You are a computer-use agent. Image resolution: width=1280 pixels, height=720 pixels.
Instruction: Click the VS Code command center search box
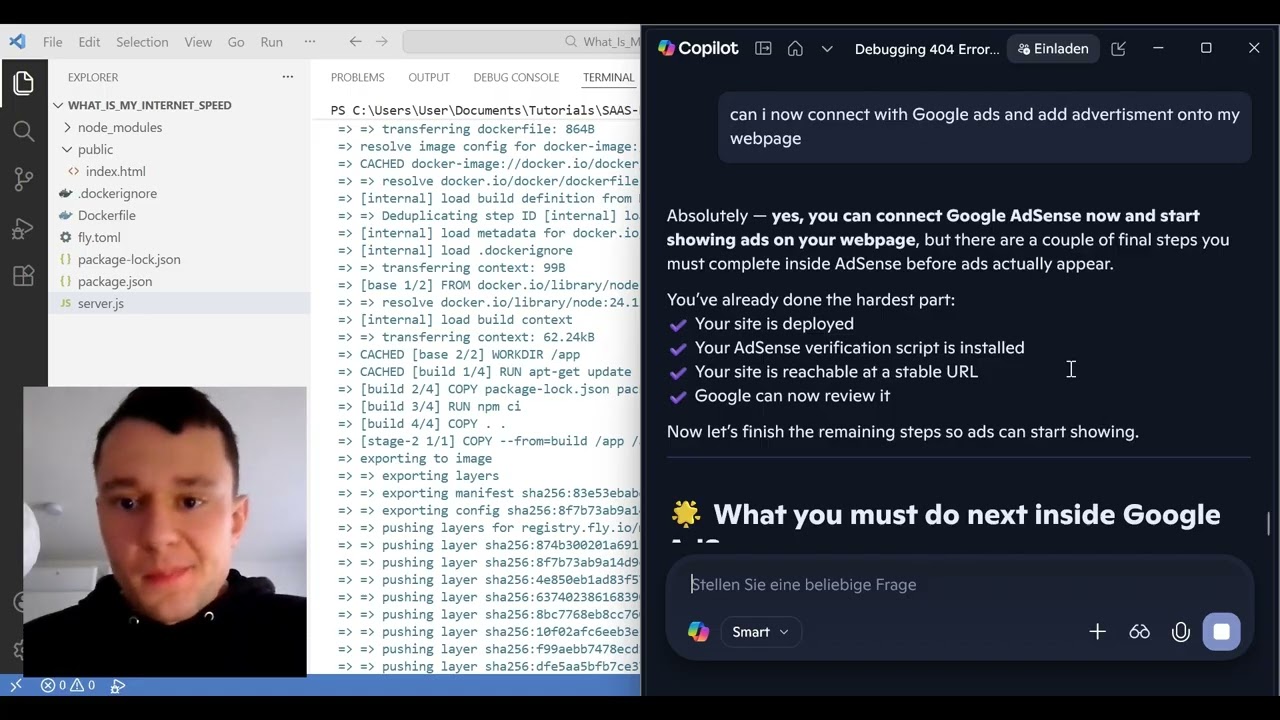pyautogui.click(x=521, y=42)
